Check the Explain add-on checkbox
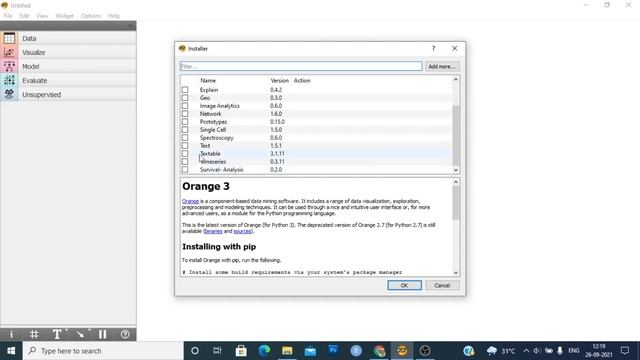 pos(185,90)
